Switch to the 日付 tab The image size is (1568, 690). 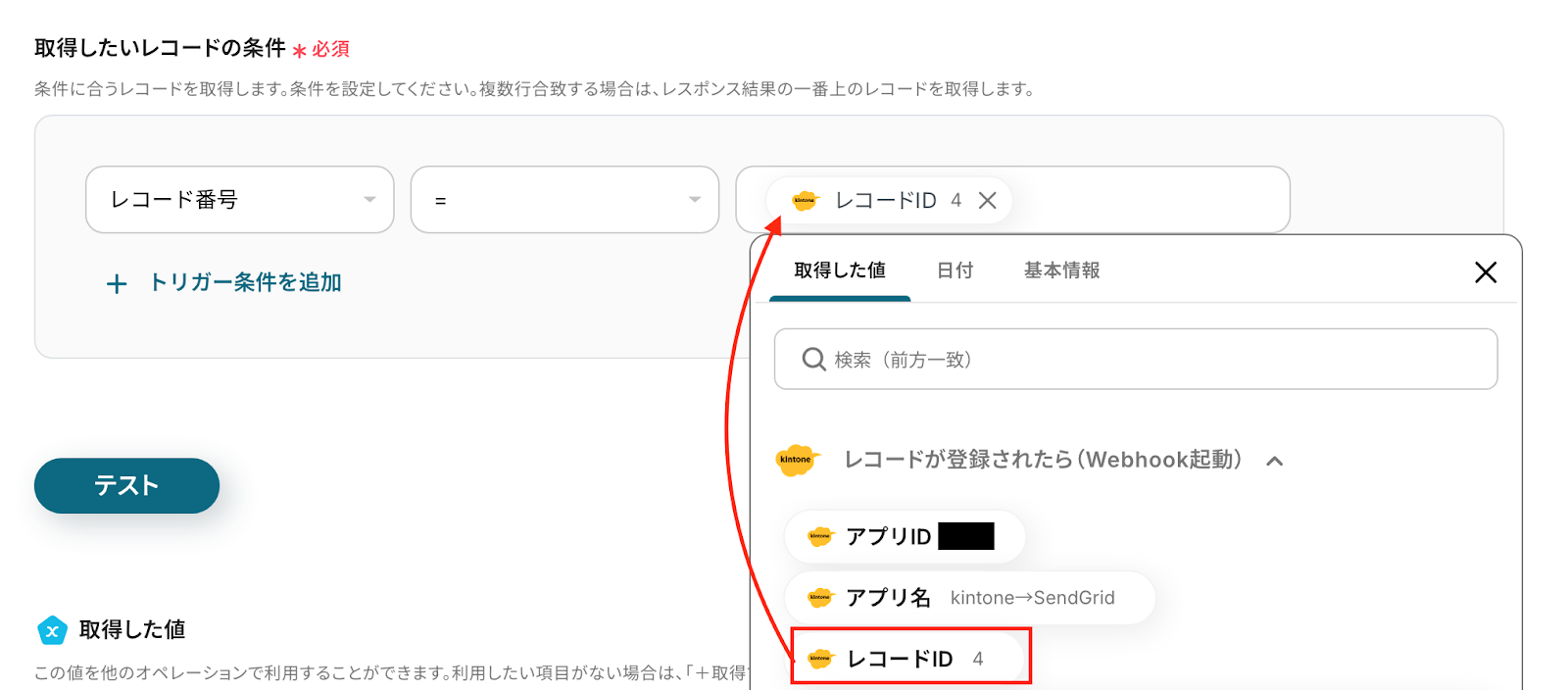[955, 271]
